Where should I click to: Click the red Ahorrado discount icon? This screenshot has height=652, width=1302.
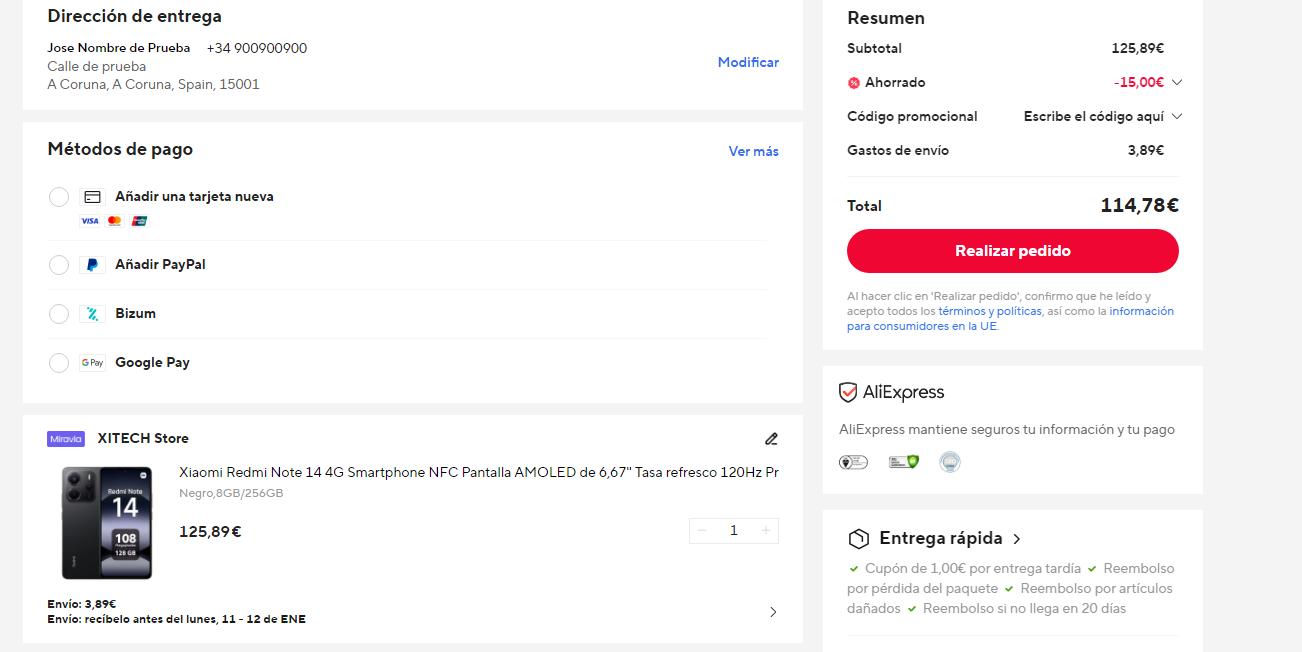click(854, 83)
